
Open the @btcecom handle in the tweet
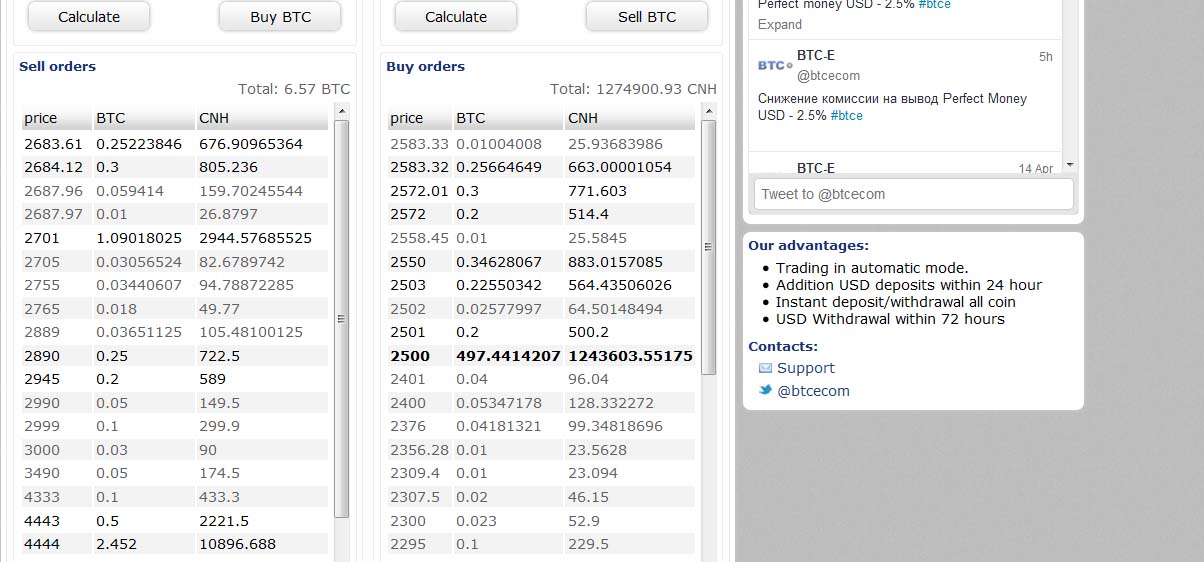[x=828, y=76]
